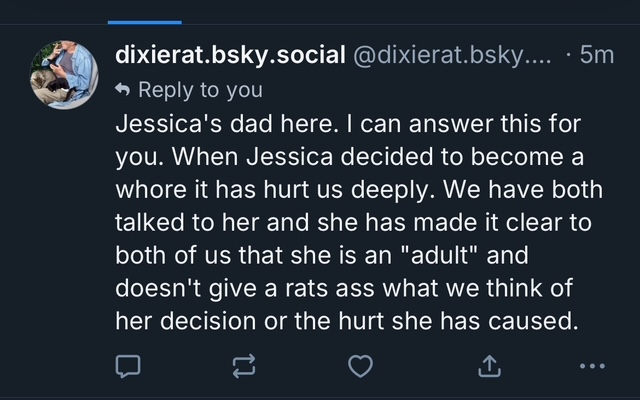The image size is (640, 400).
Task: Like the post with the heart icon
Action: [360, 366]
